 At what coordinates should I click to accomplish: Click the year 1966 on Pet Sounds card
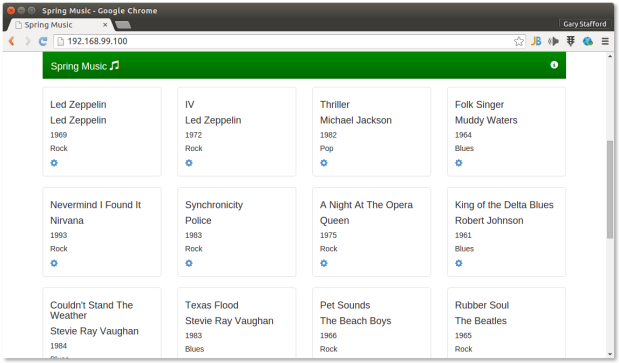(x=328, y=335)
